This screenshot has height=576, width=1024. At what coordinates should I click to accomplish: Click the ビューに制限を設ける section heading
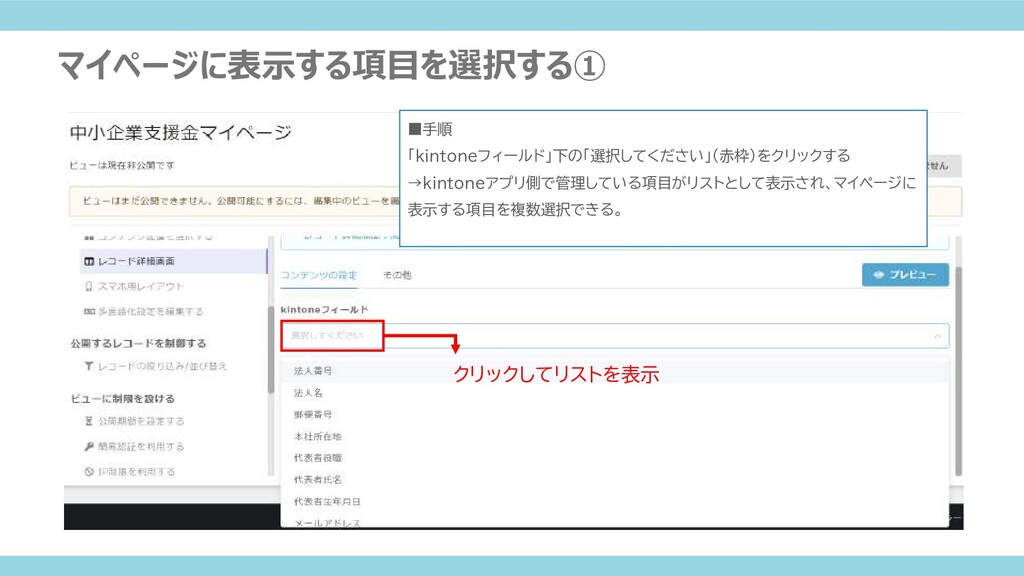point(123,398)
